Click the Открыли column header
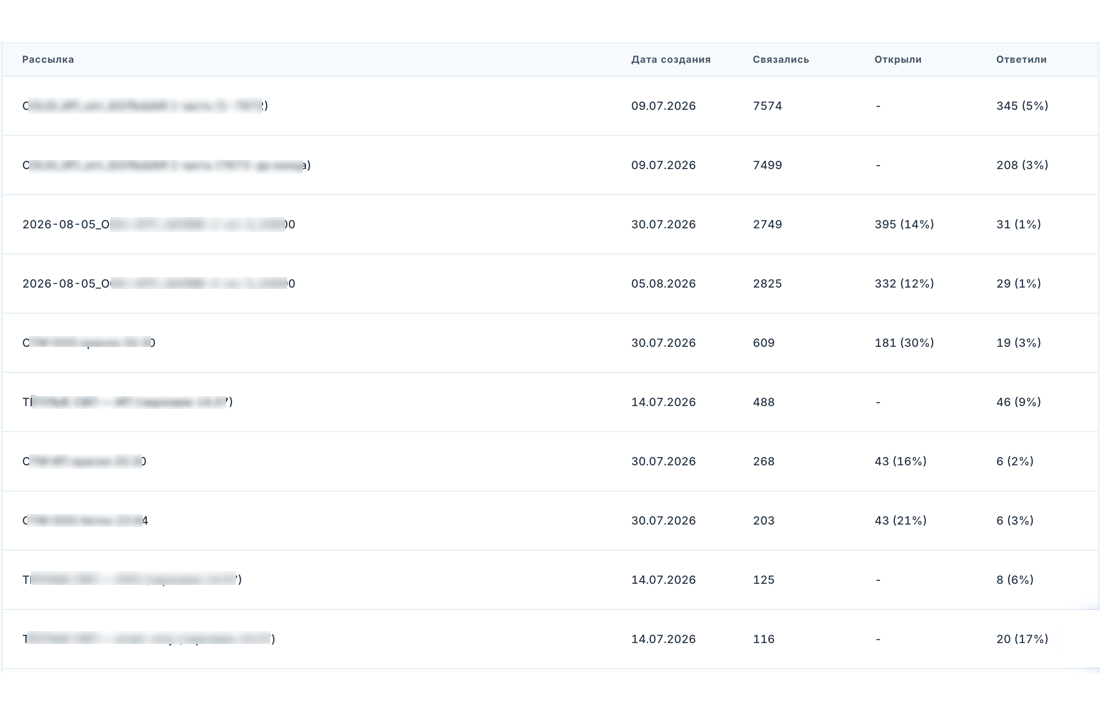 point(898,60)
